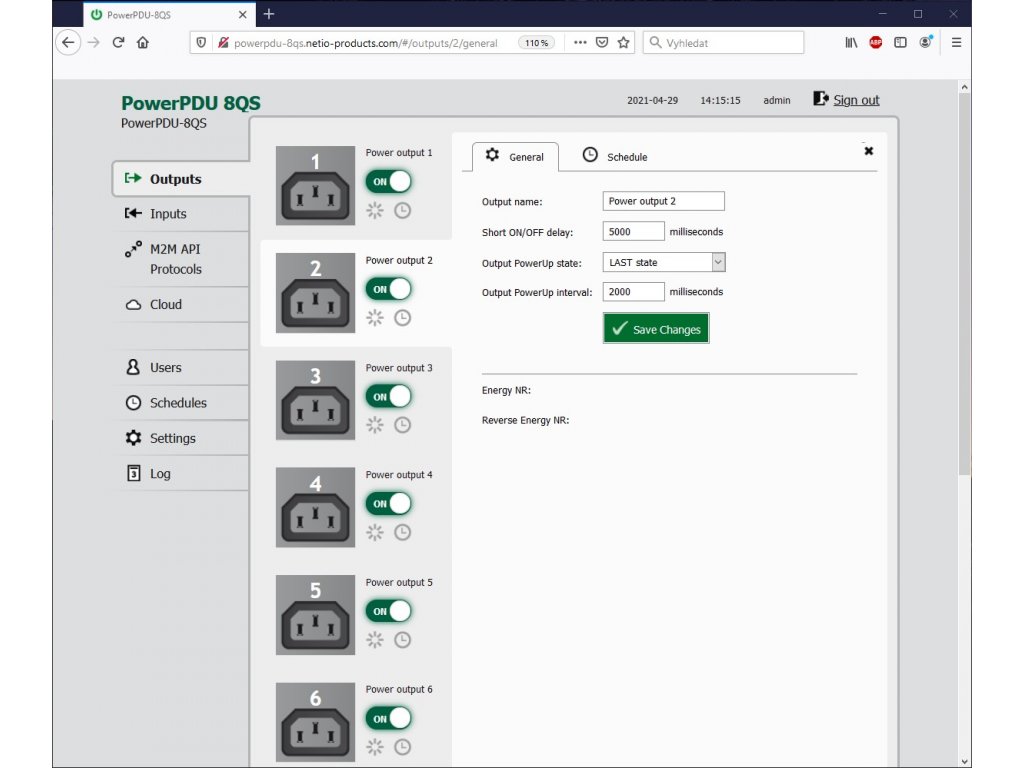1024x768 pixels.
Task: Go back with the browser back arrow
Action: coord(68,42)
